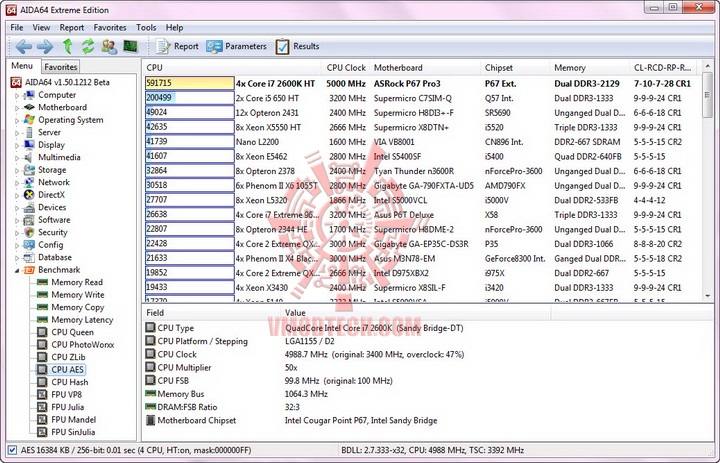Image resolution: width=720 pixels, height=463 pixels.
Task: Click the Memory Bus field row
Action: pos(348,394)
